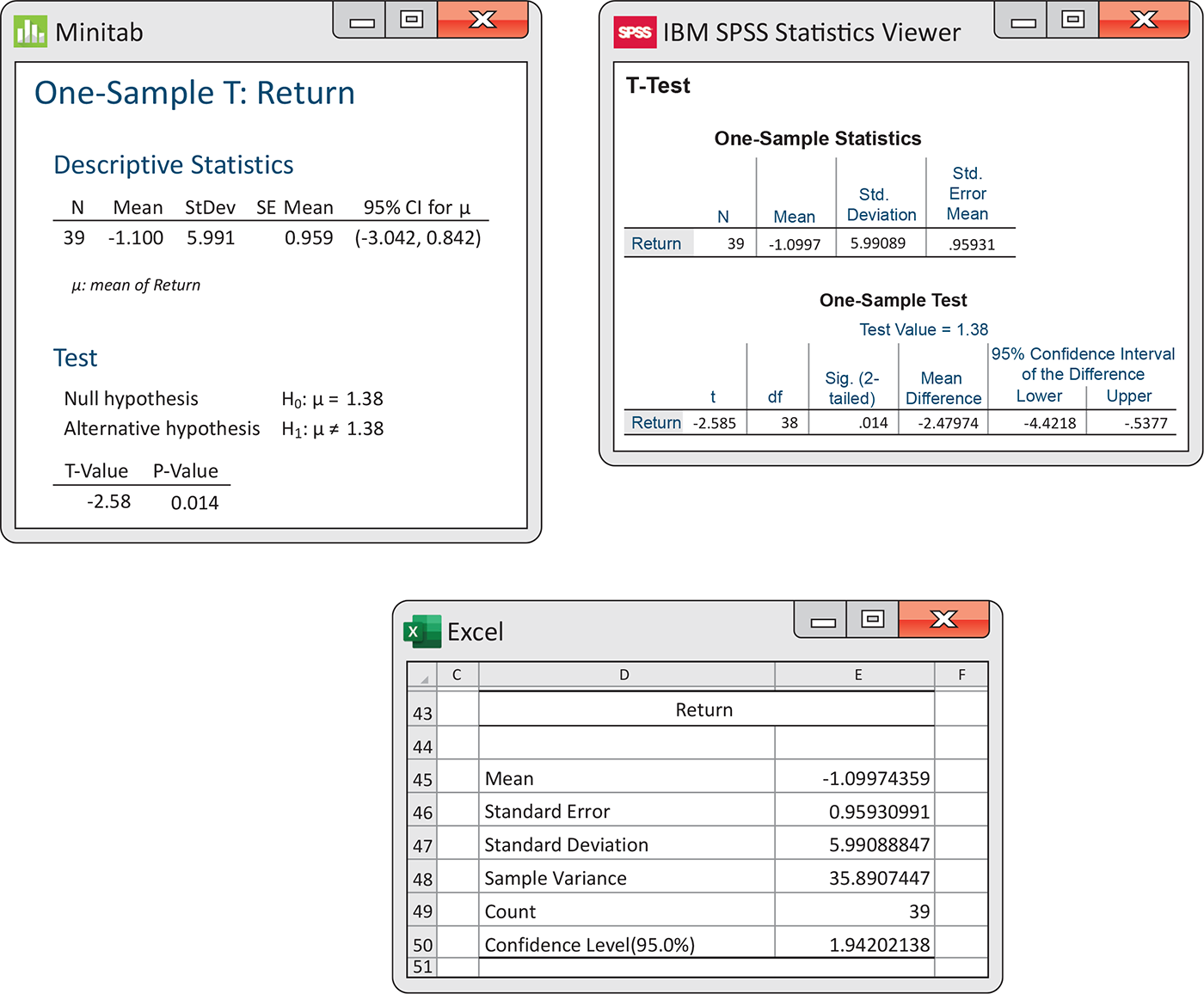
Task: Click SPSS t statistic value -2.585
Action: point(715,423)
